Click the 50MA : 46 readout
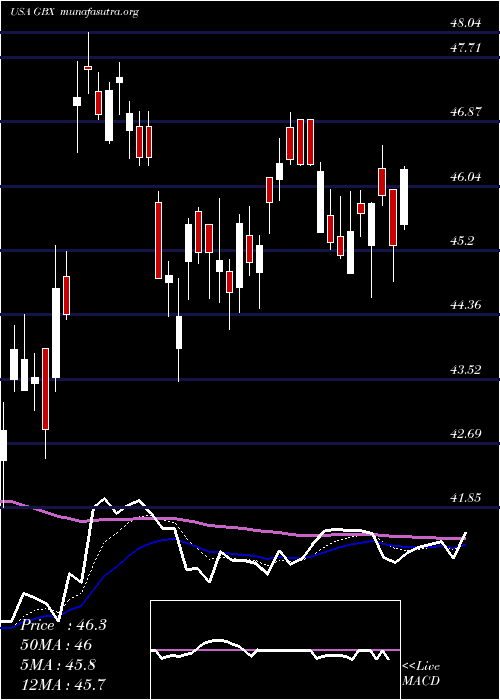 click(56, 645)
